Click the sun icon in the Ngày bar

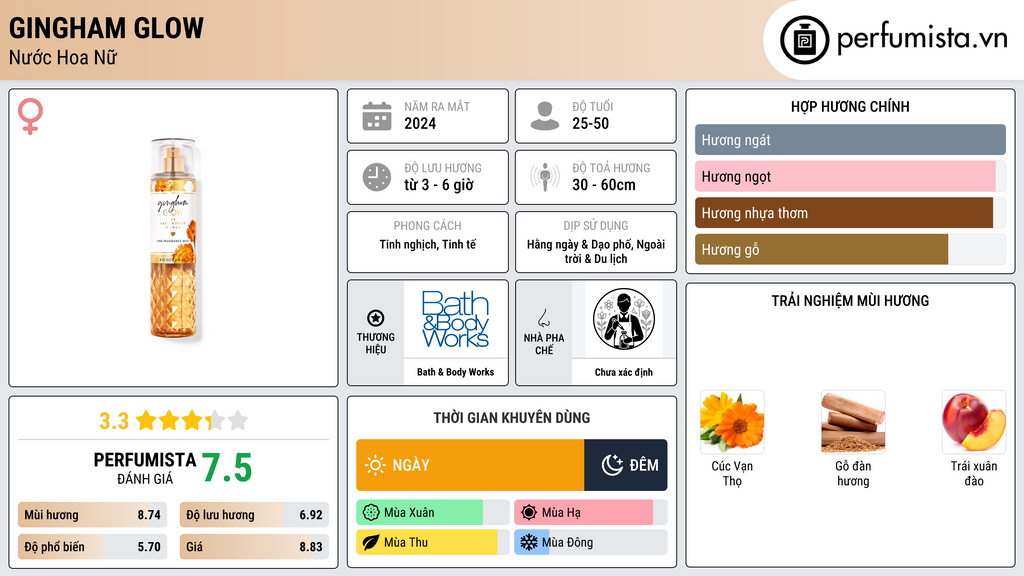375,465
